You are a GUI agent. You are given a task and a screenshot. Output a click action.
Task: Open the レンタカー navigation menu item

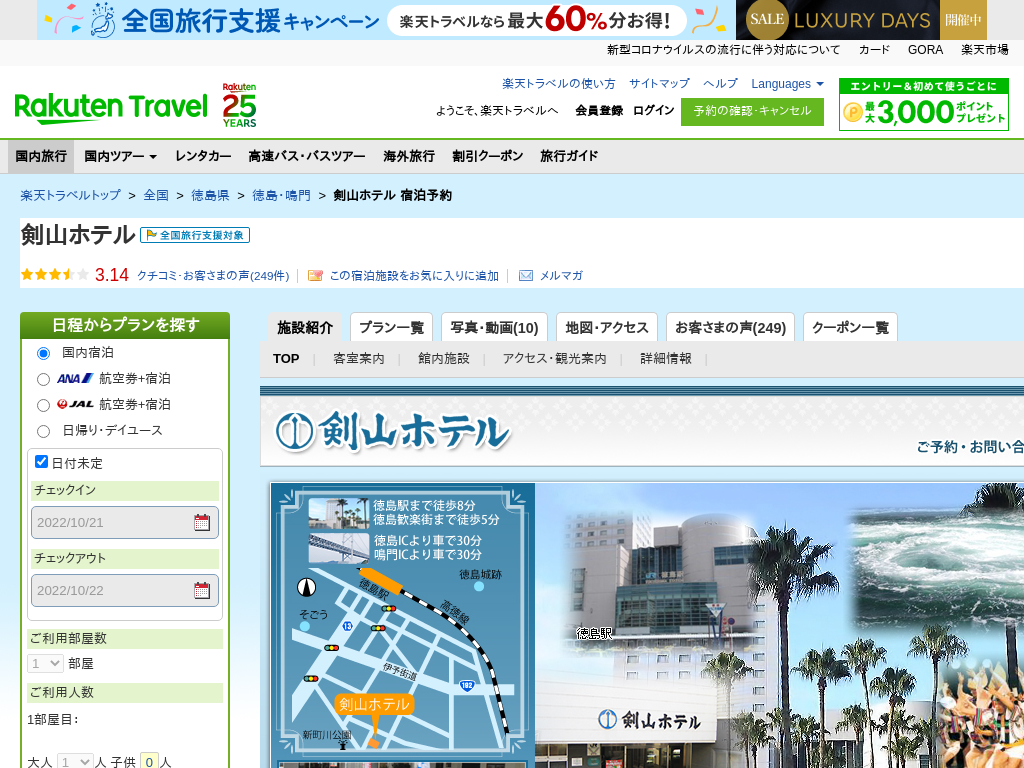203,156
